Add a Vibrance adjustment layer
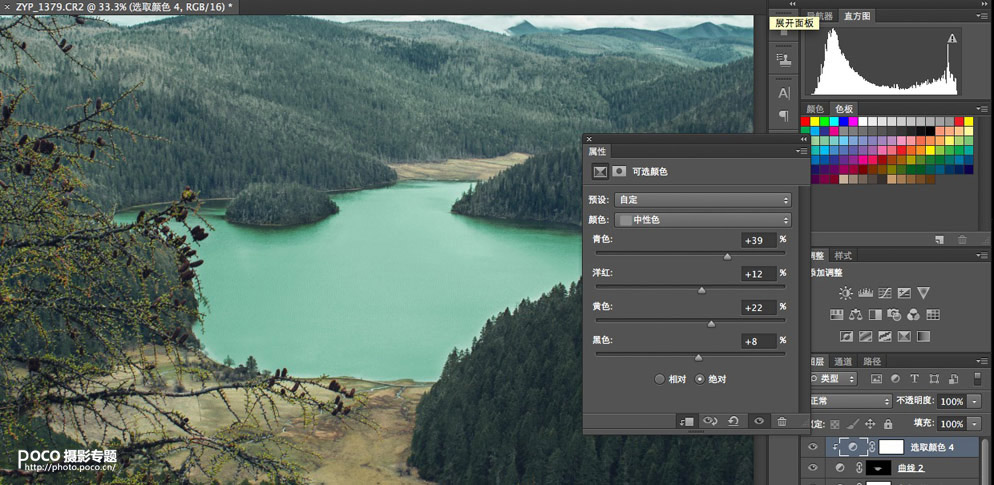 click(923, 293)
